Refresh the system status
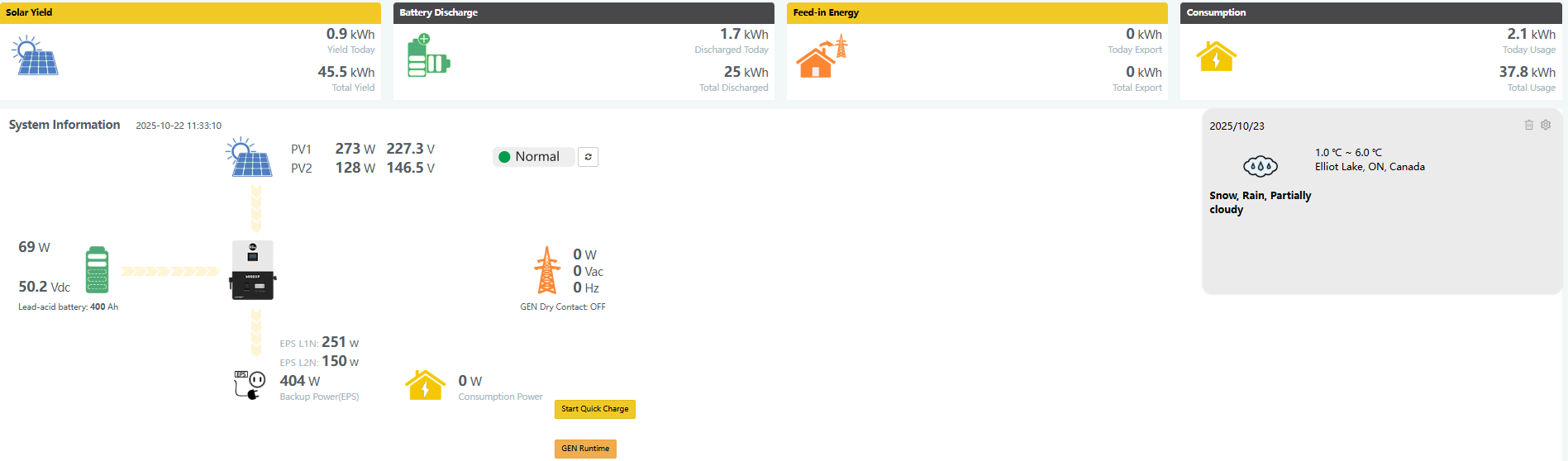Image resolution: width=1568 pixels, height=461 pixels. (x=588, y=157)
